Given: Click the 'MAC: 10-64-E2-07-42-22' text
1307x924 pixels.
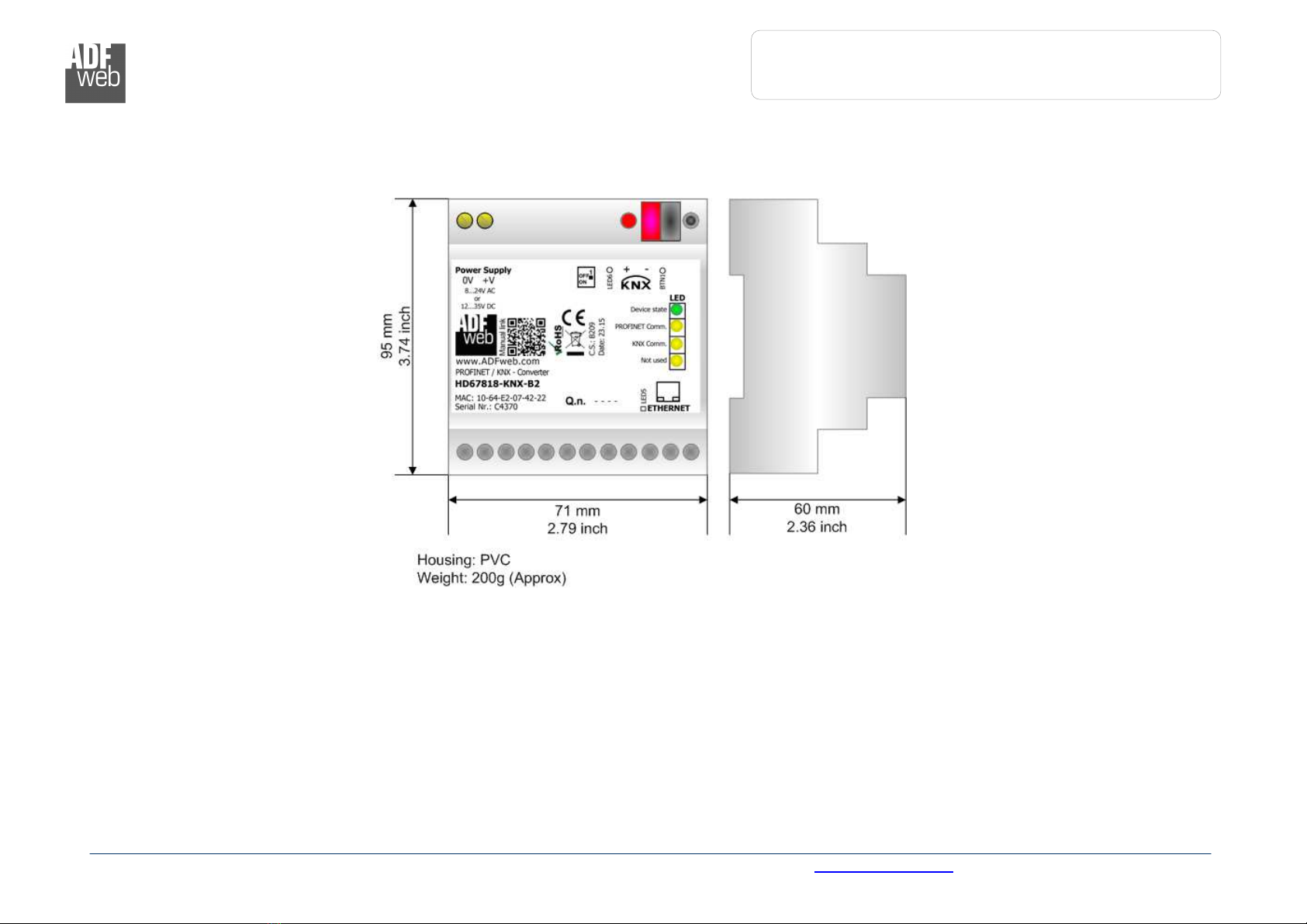Looking at the screenshot, I should (x=500, y=398).
